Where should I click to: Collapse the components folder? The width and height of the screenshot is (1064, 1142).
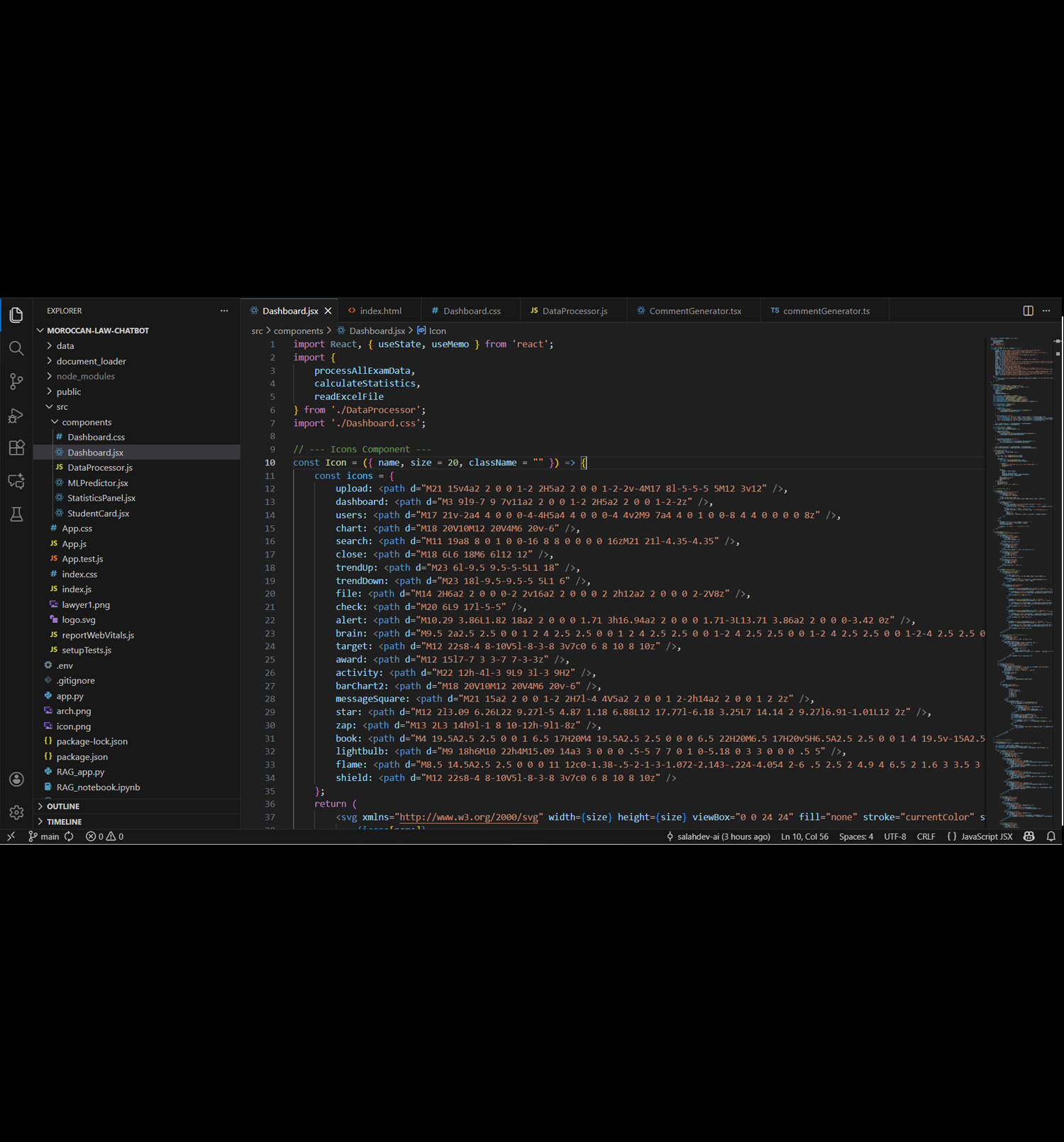tap(86, 422)
